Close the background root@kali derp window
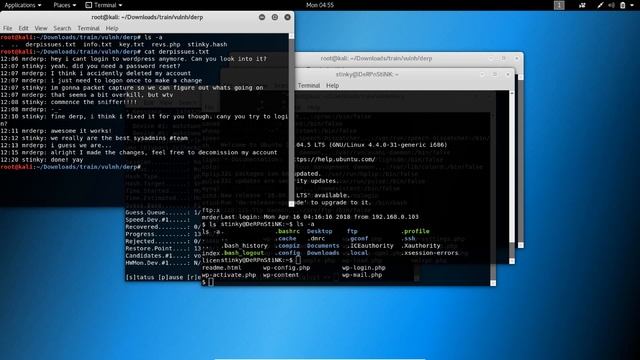The image size is (640, 360). coord(517,58)
